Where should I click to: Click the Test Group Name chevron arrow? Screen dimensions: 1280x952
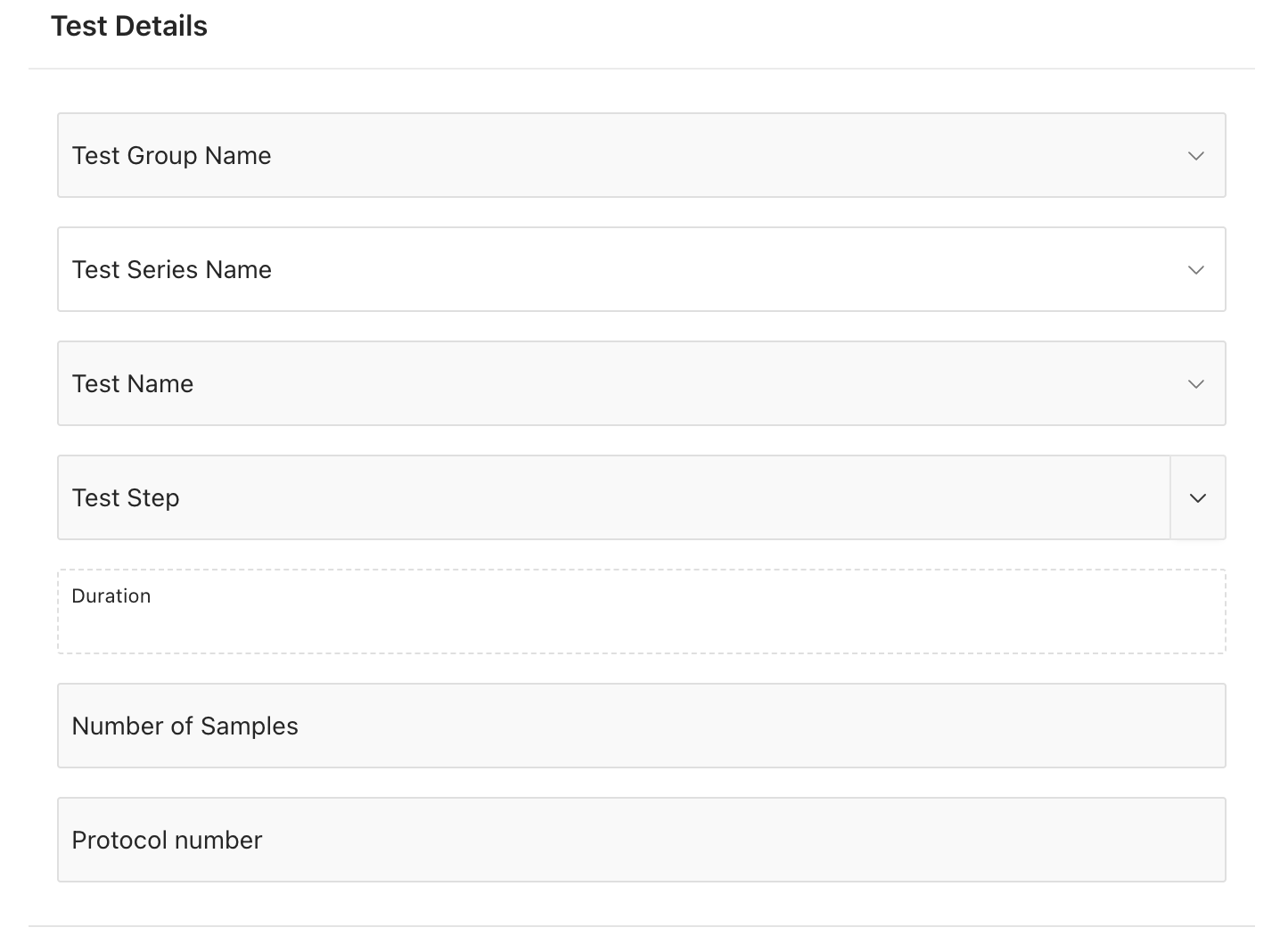point(1196,156)
